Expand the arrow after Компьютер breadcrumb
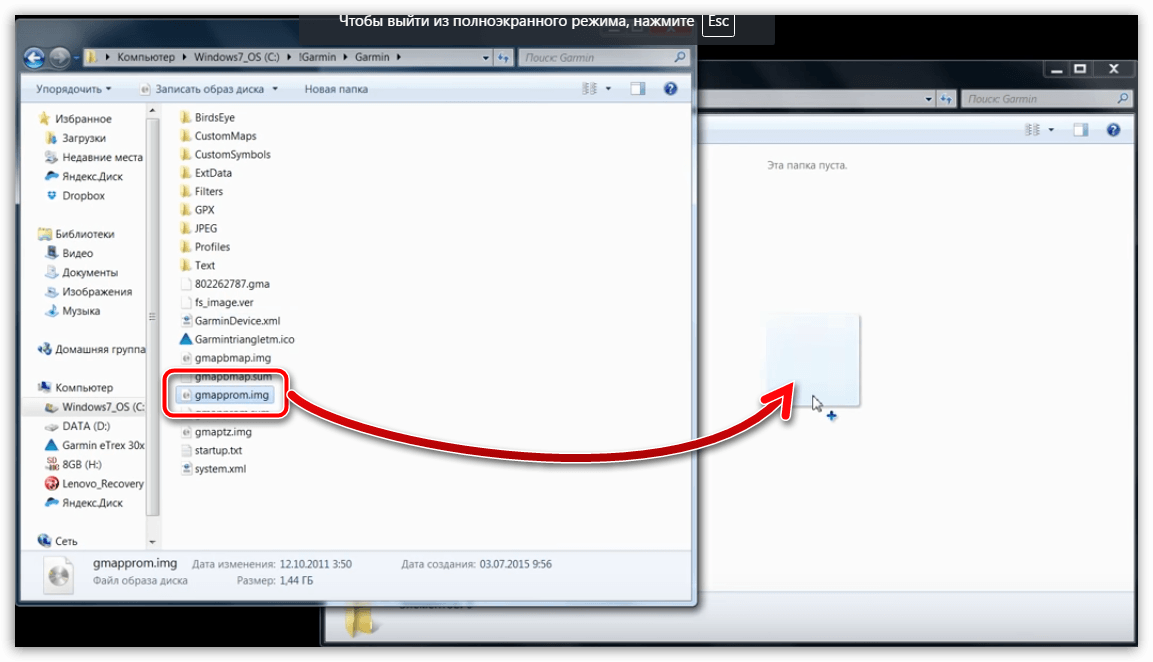 click(185, 57)
